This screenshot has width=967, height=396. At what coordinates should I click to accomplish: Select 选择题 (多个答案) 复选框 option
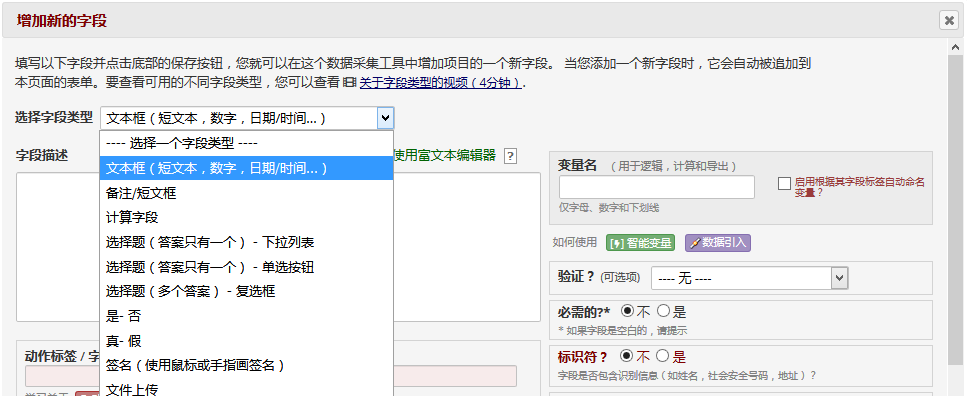click(x=246, y=291)
